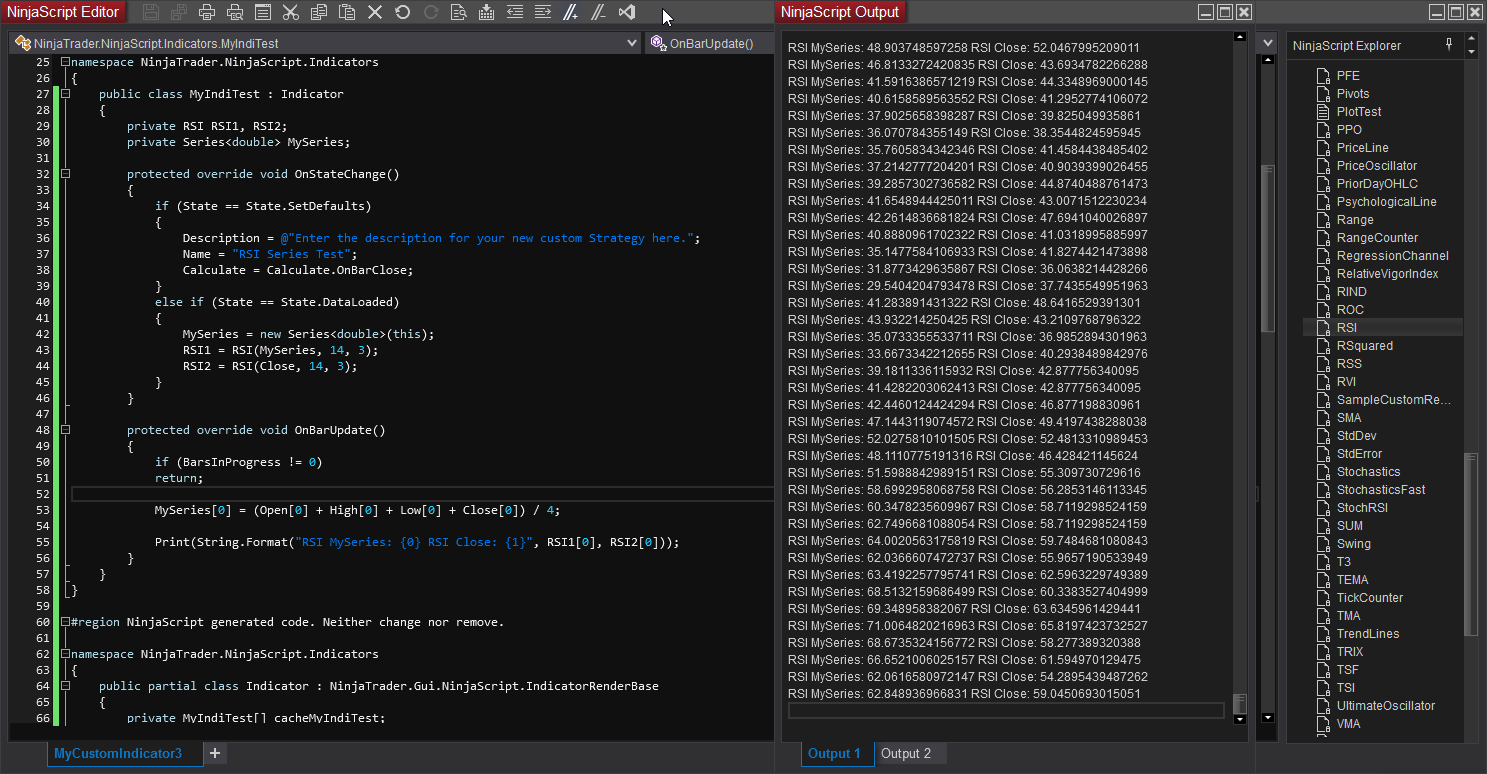Switch to the Output 2 tab
The width and height of the screenshot is (1487, 774).
point(905,753)
